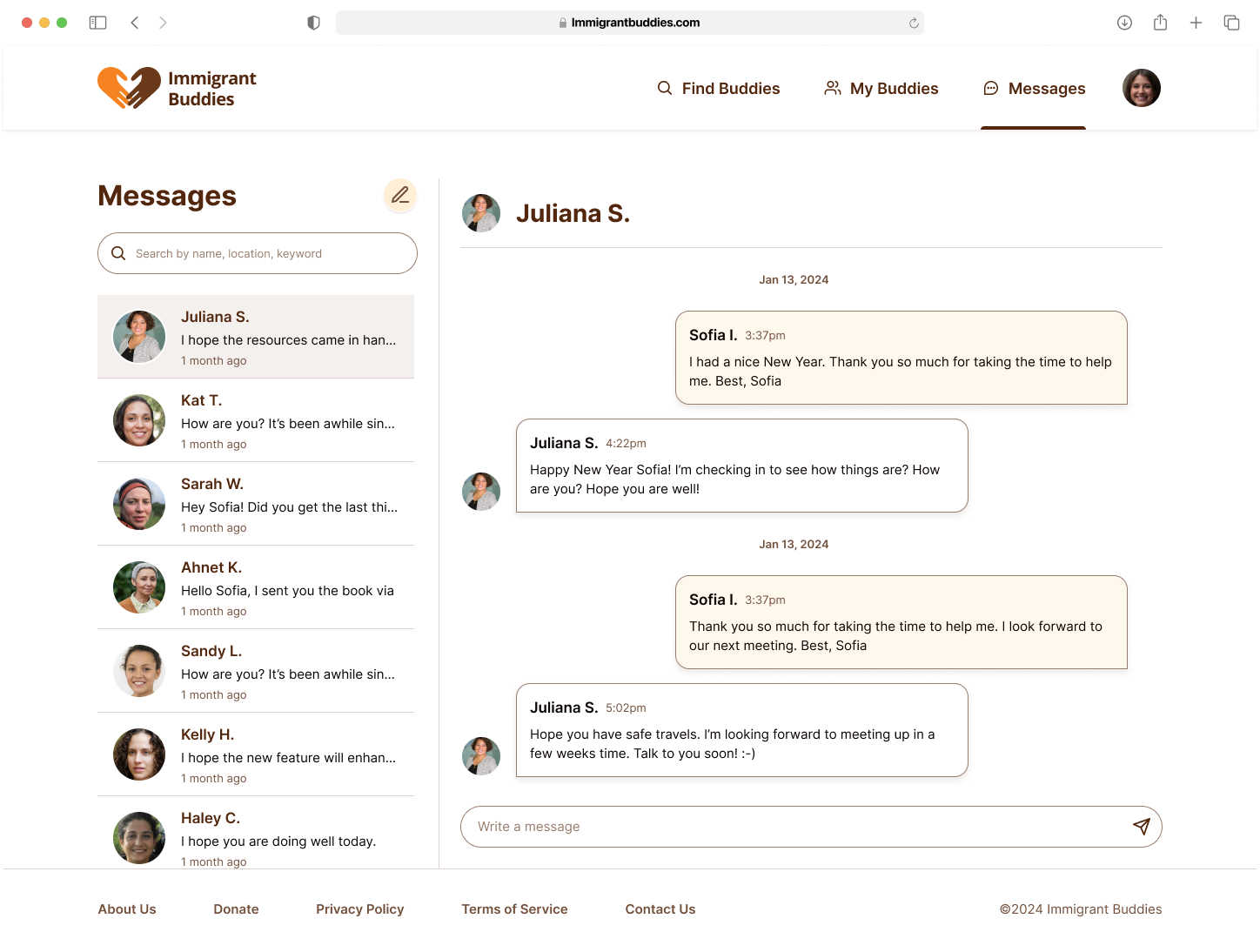Screen dimensions: 1260x952
Task: Focus the Search by name, location, keyword field
Action: coord(258,253)
